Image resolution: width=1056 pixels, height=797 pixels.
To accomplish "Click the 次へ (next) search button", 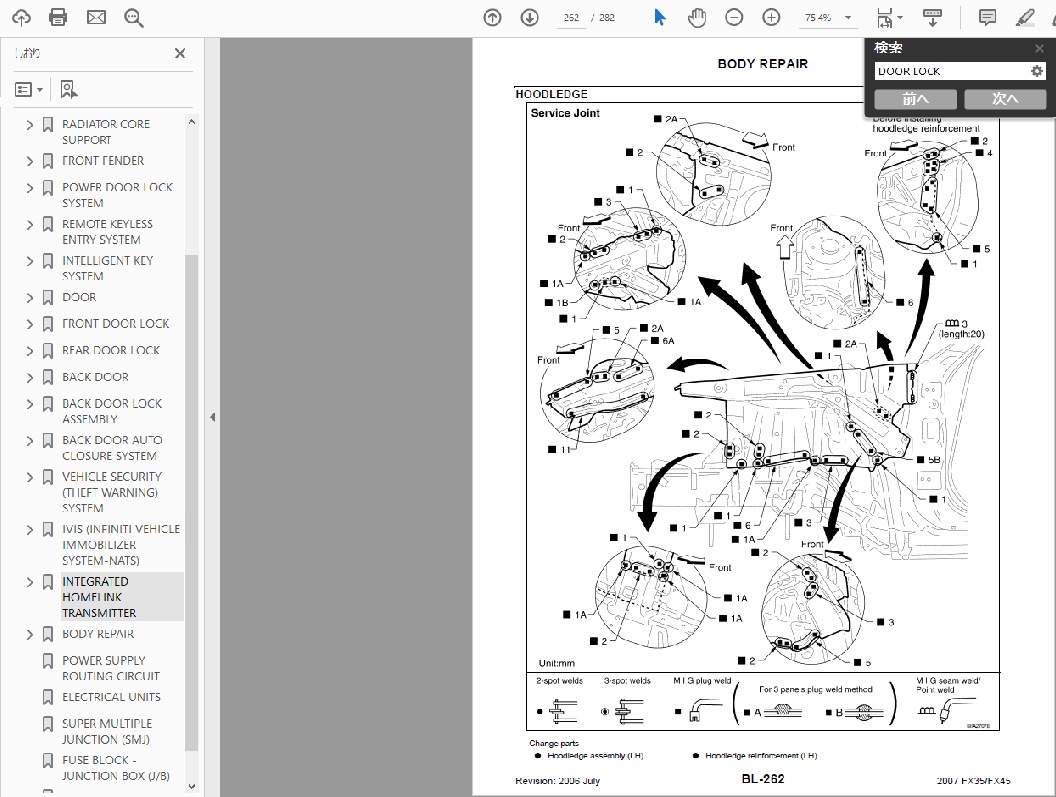I will pyautogui.click(x=1004, y=99).
